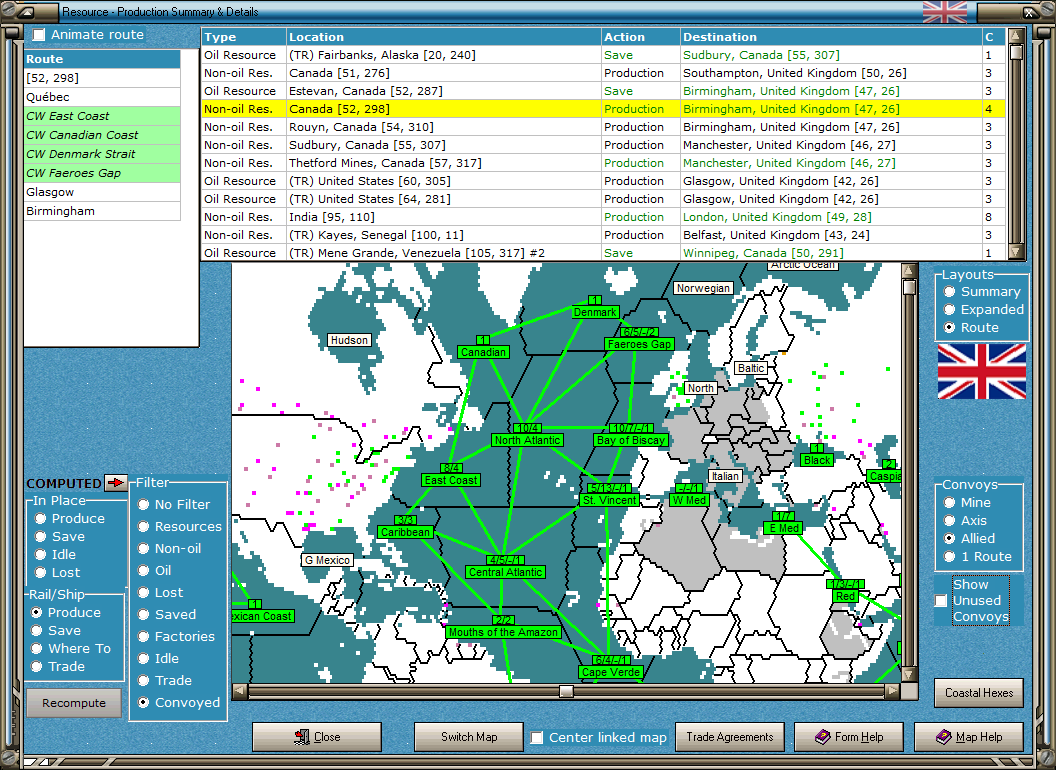Enable the Animate route checkbox
This screenshot has width=1056, height=770.
pos(39,35)
